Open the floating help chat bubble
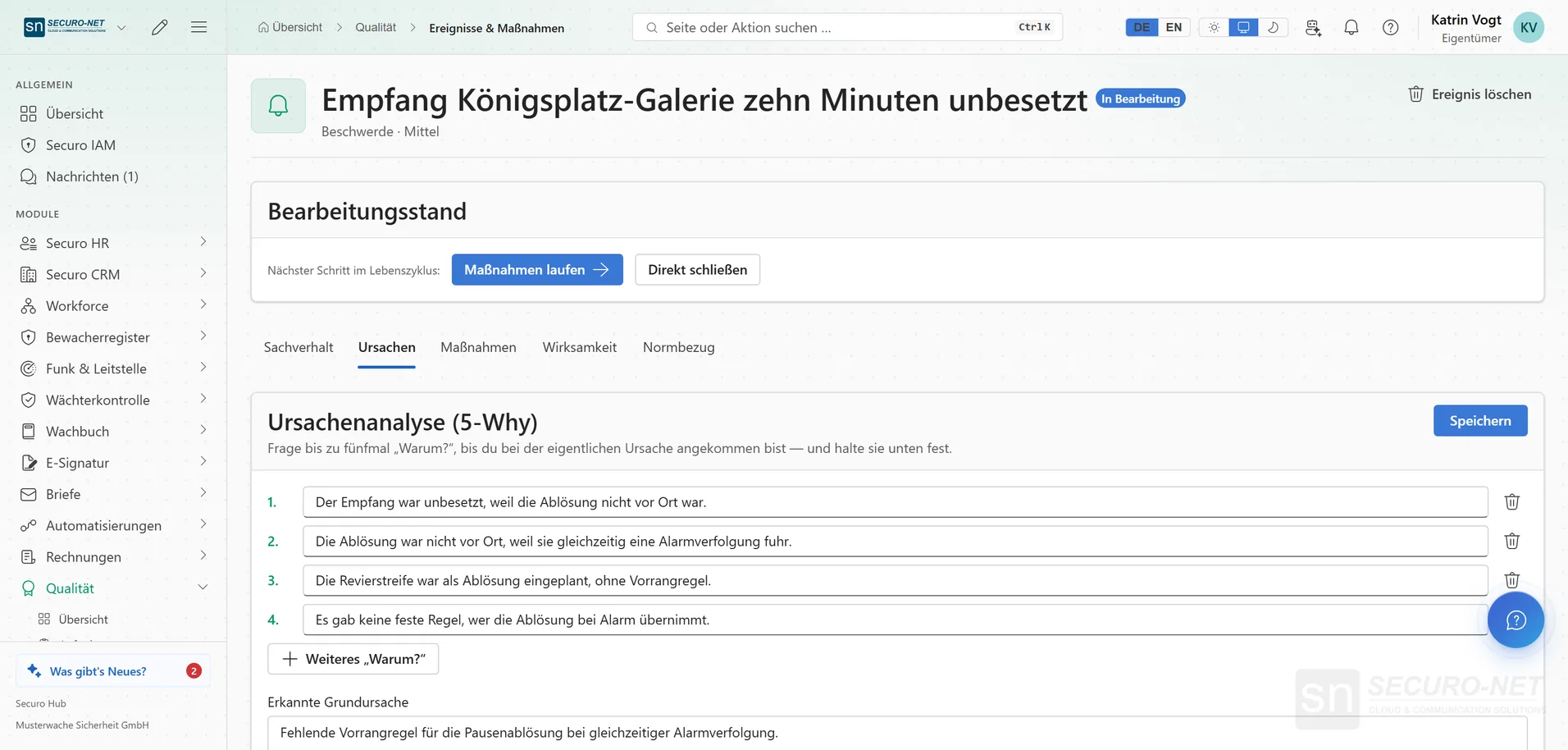 pyautogui.click(x=1516, y=620)
